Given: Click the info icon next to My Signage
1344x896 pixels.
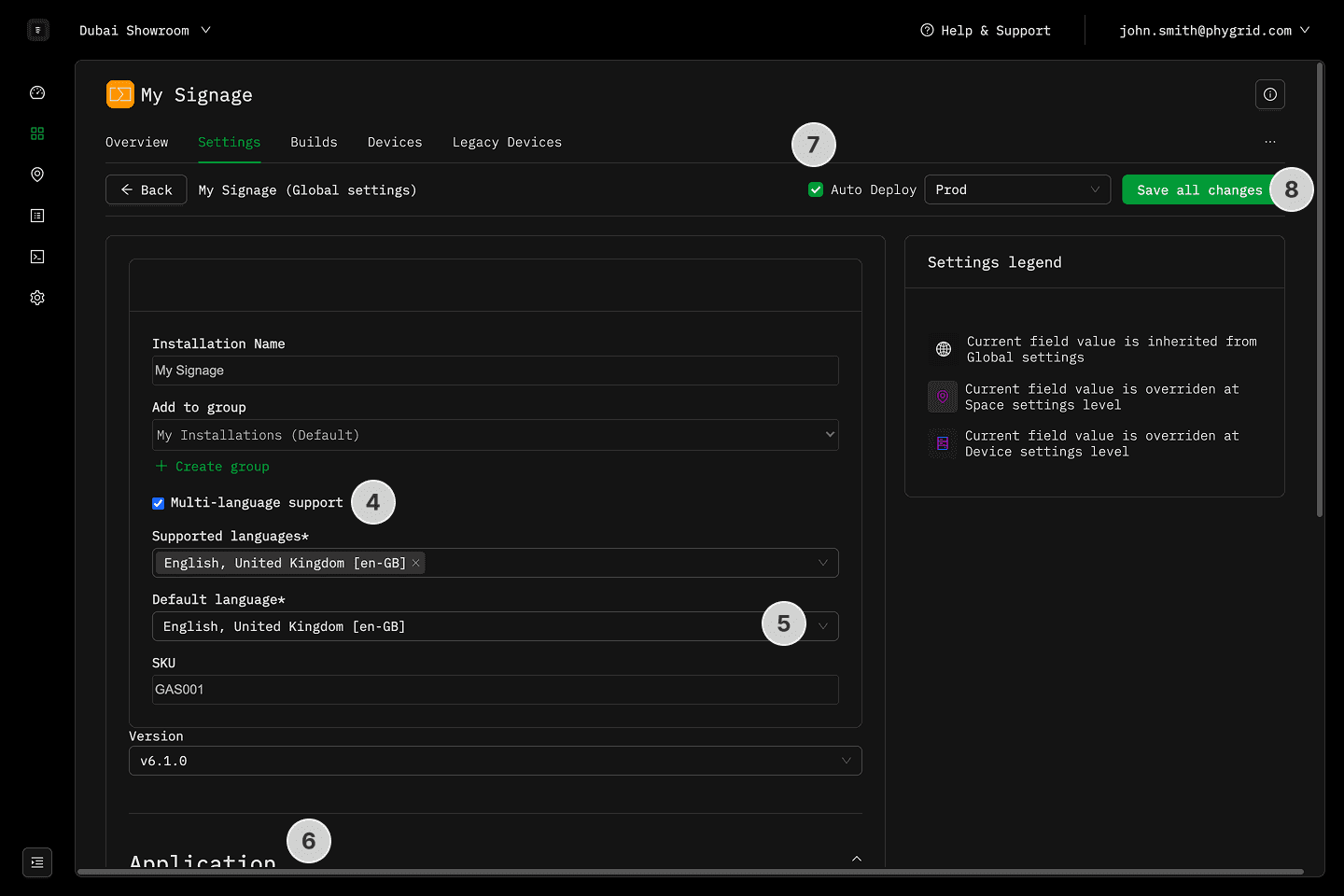Looking at the screenshot, I should pyautogui.click(x=1270, y=94).
